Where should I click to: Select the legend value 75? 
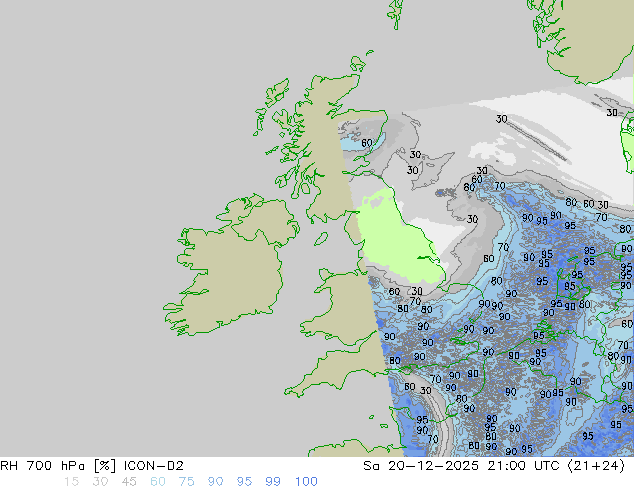tap(186, 482)
